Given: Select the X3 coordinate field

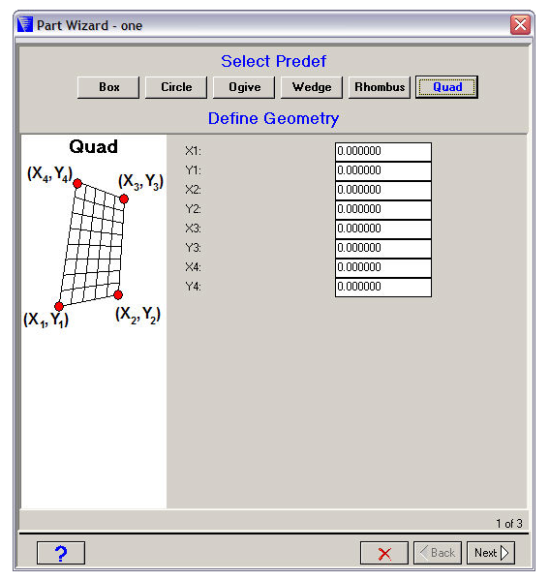Looking at the screenshot, I should coord(383,229).
